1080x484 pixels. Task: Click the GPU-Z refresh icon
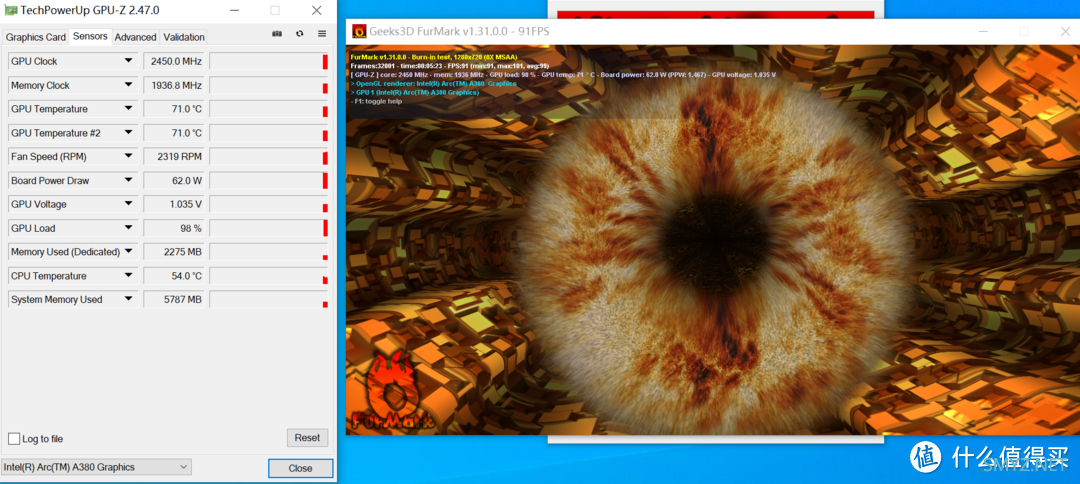[x=300, y=34]
